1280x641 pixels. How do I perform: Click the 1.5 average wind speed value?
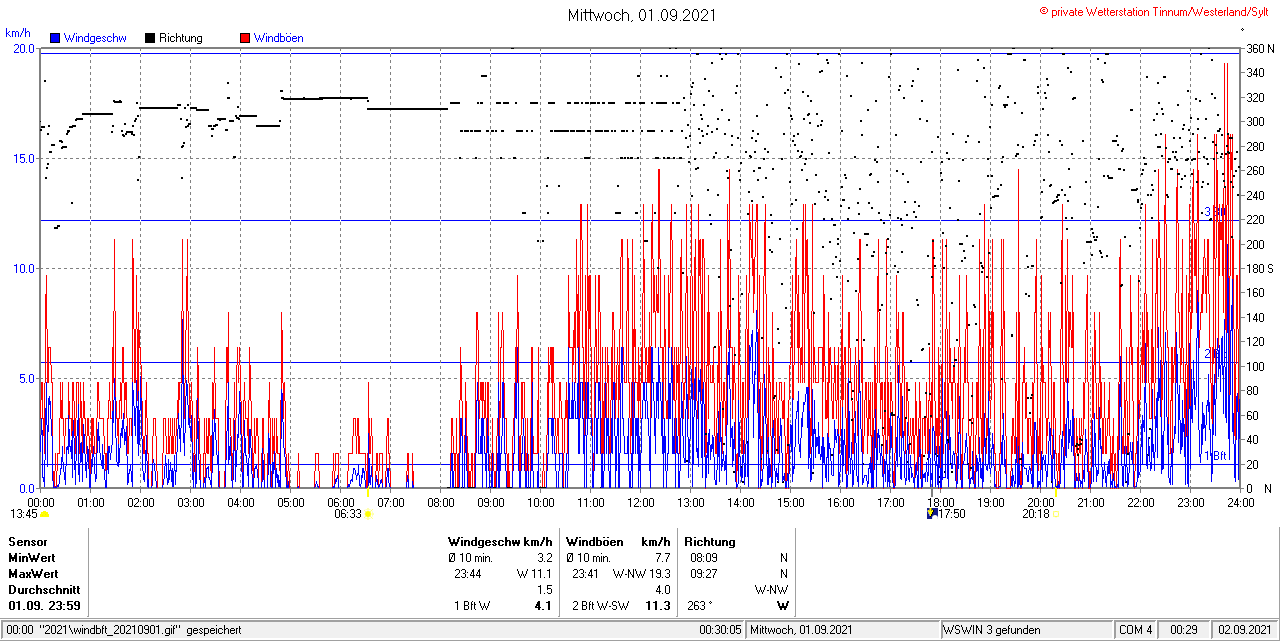(544, 589)
